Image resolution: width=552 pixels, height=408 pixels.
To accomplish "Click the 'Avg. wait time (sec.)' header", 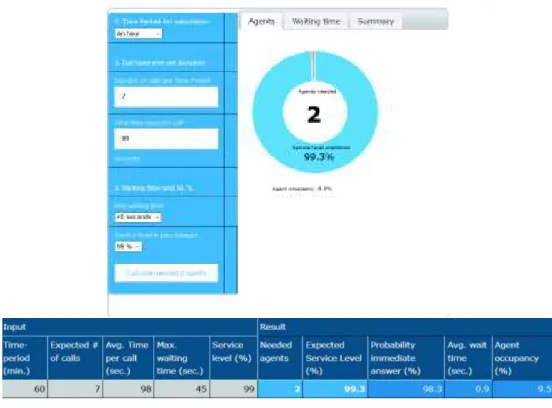I will tap(468, 358).
